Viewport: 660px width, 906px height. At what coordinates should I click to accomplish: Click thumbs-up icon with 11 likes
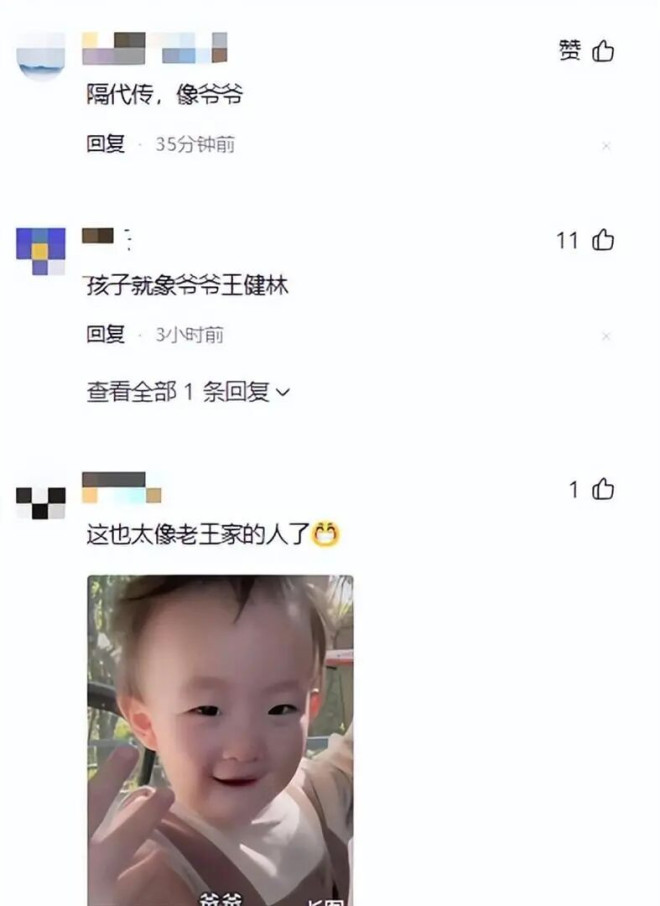[603, 239]
